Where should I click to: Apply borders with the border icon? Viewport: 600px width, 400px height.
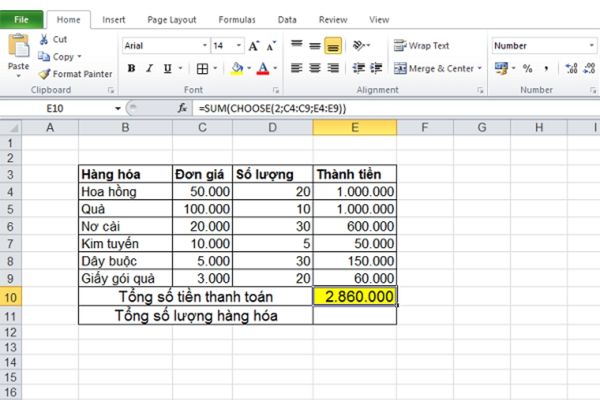tap(202, 69)
